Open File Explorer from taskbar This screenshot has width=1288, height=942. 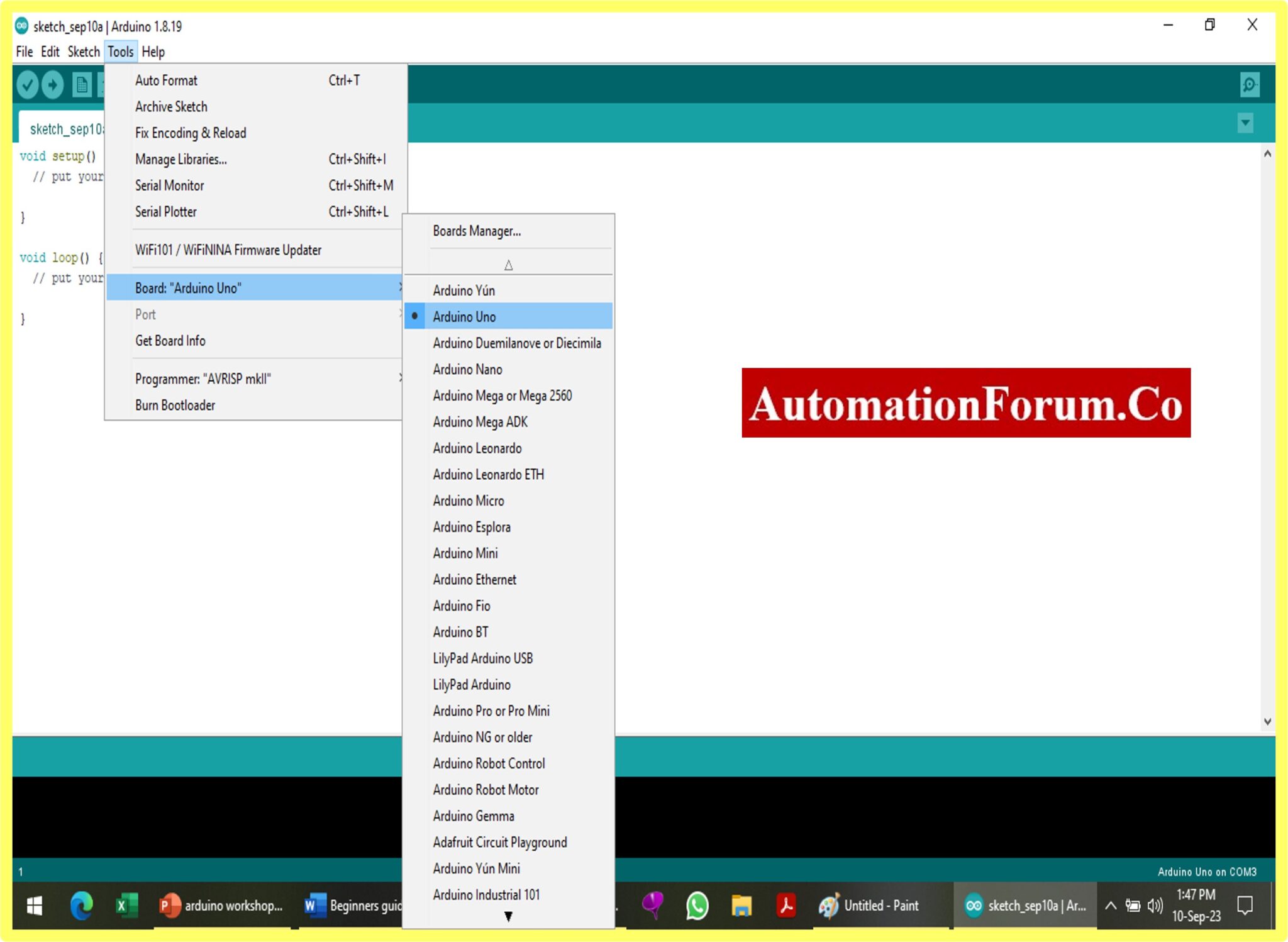[741, 906]
